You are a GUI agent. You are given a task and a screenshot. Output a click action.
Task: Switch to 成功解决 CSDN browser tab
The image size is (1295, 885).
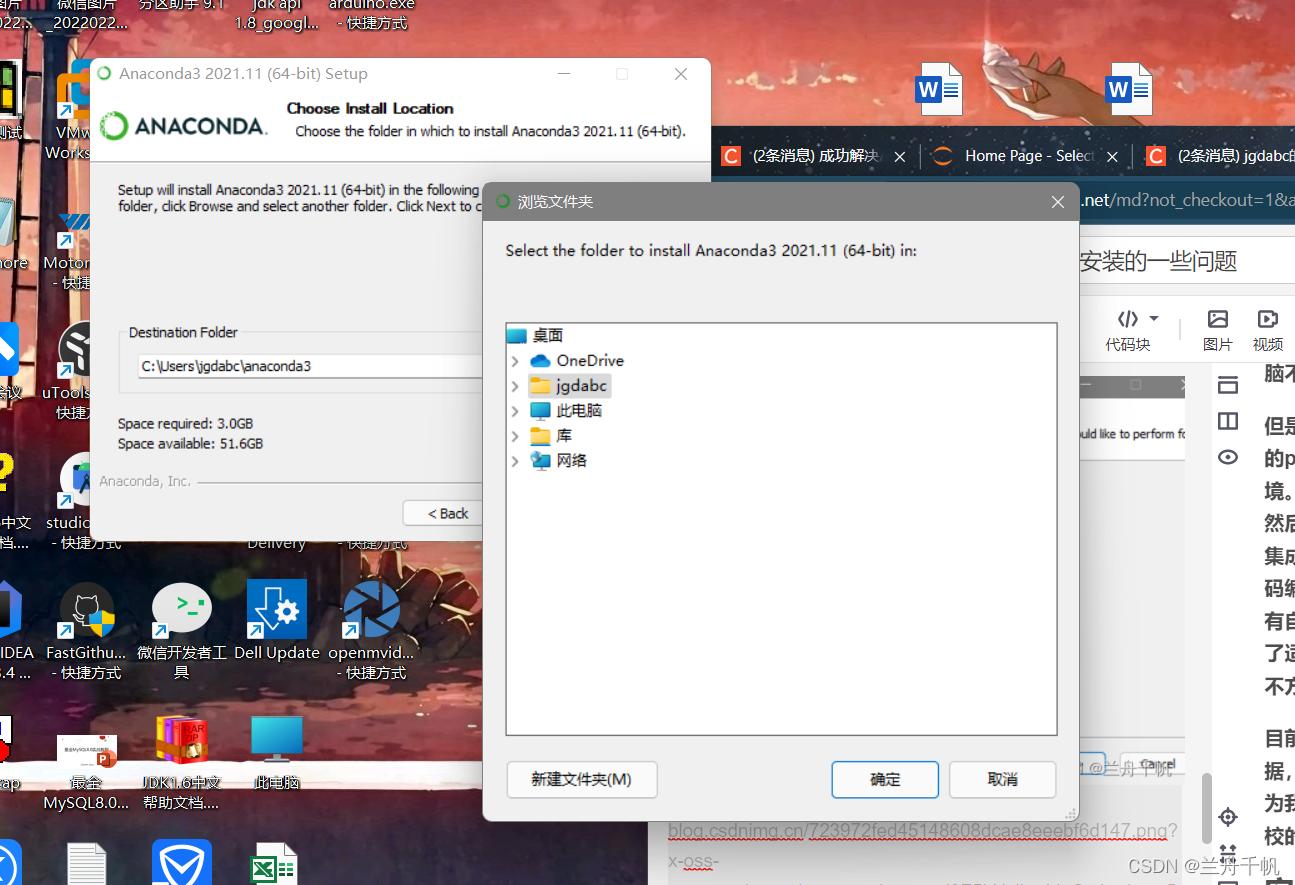click(x=815, y=156)
